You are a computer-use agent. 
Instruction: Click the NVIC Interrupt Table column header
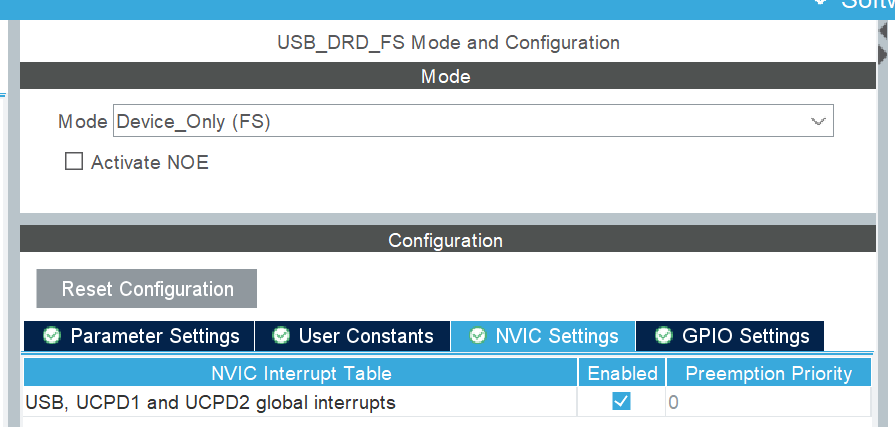click(x=301, y=373)
